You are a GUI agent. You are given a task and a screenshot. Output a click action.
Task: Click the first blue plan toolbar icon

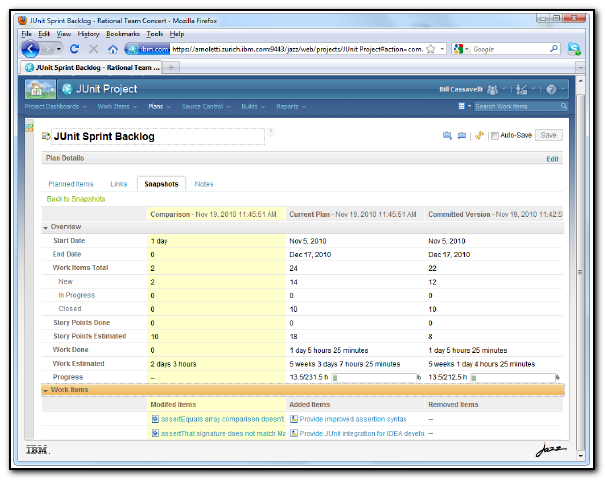coord(447,135)
